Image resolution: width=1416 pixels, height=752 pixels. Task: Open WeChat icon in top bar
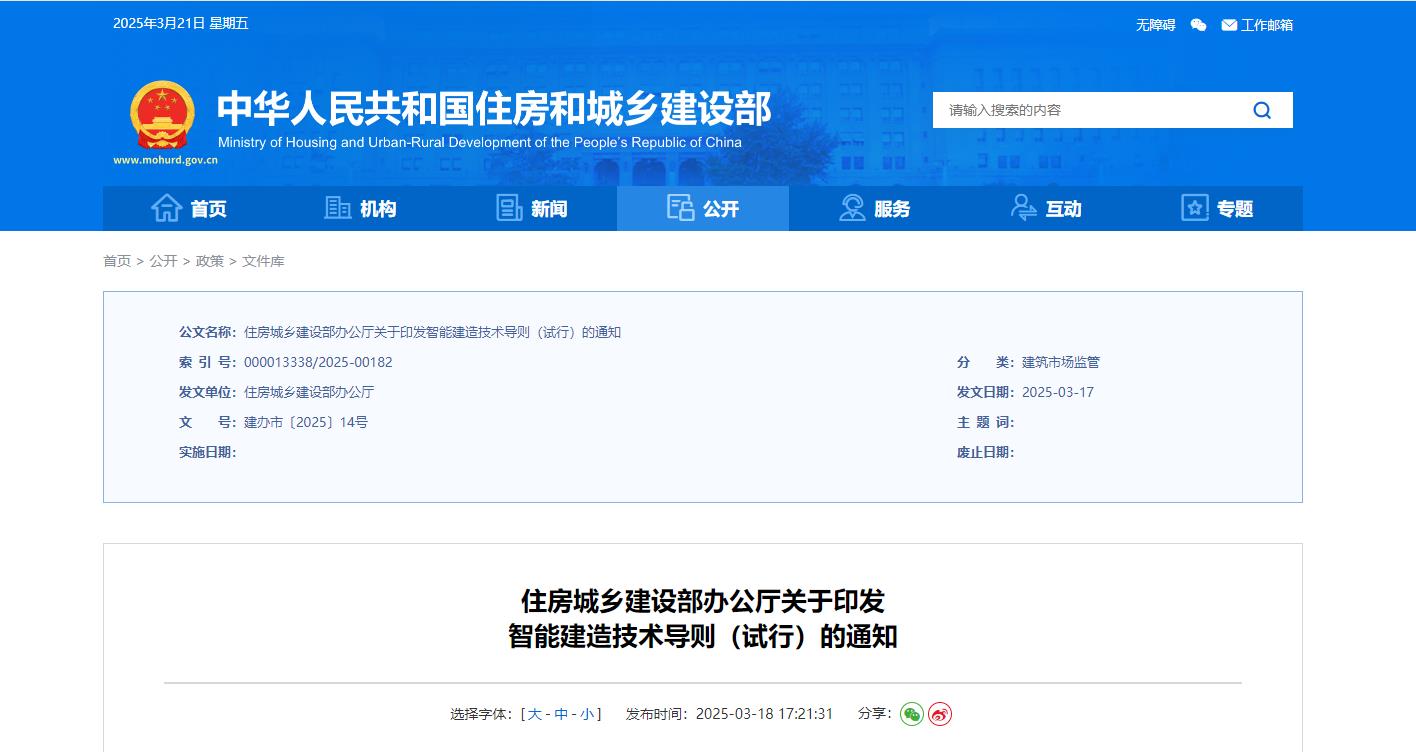1198,25
